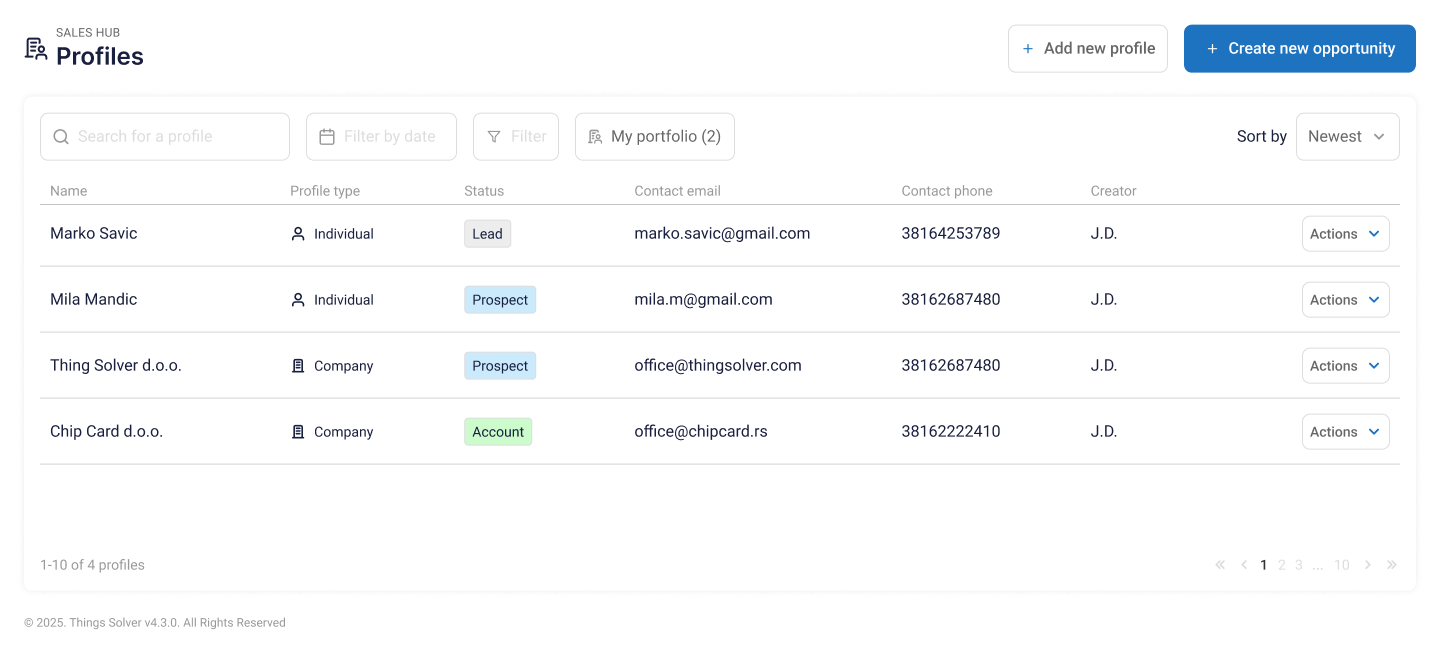This screenshot has width=1440, height=655.
Task: Go to the last page with the double arrow
Action: [x=1391, y=565]
